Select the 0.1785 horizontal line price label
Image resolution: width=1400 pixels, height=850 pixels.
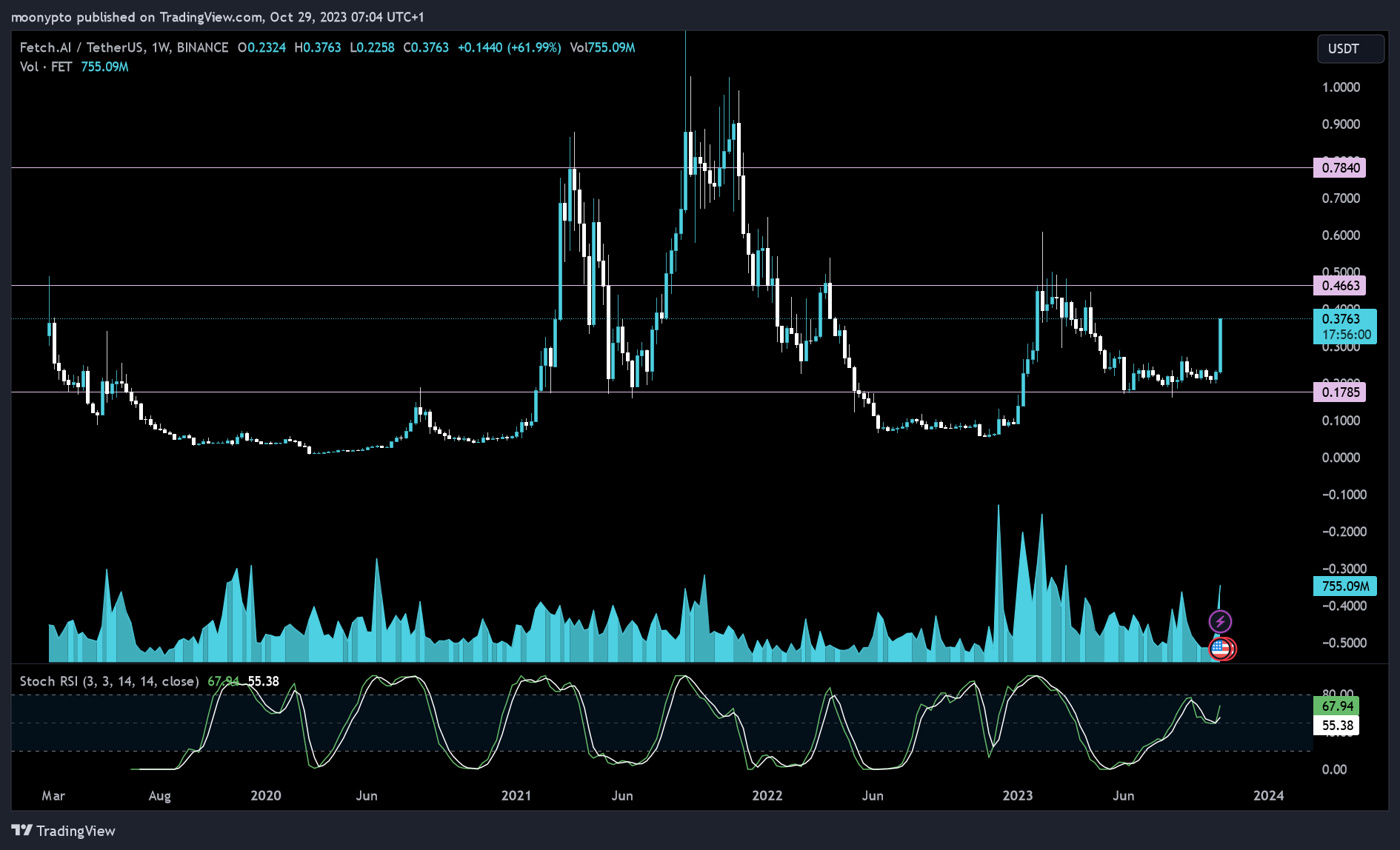1340,392
